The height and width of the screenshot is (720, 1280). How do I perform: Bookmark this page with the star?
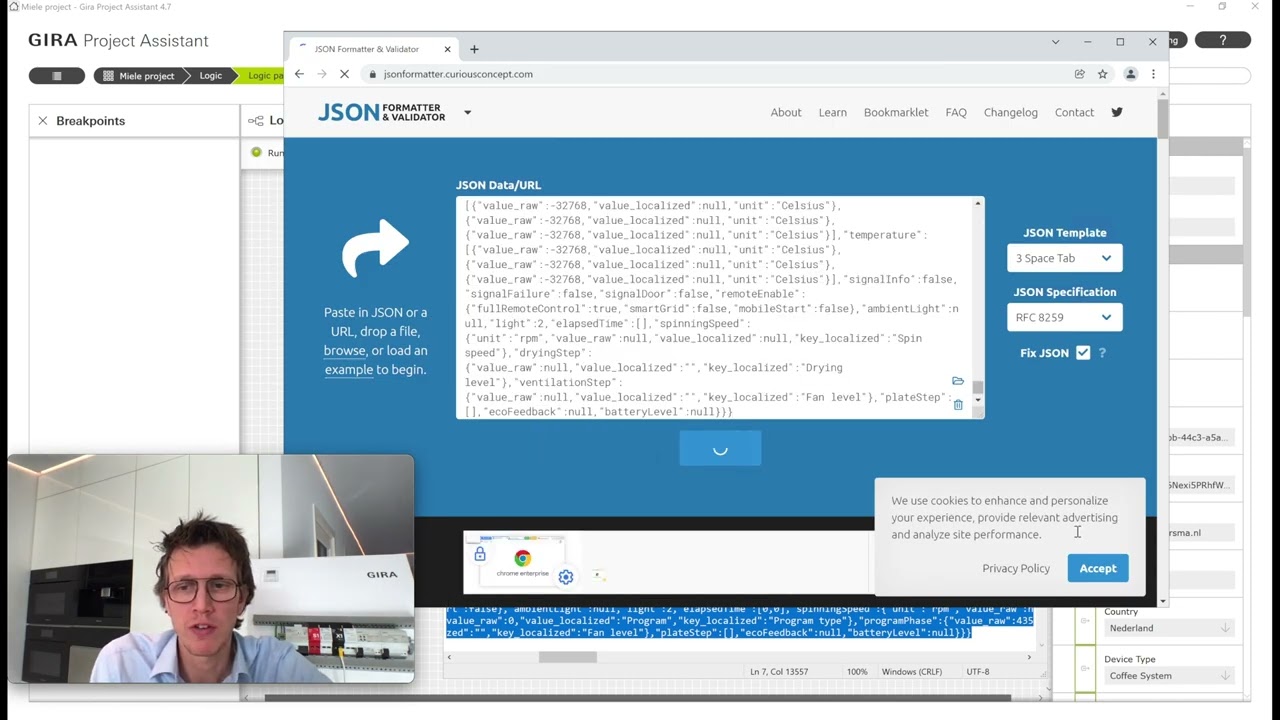1103,74
